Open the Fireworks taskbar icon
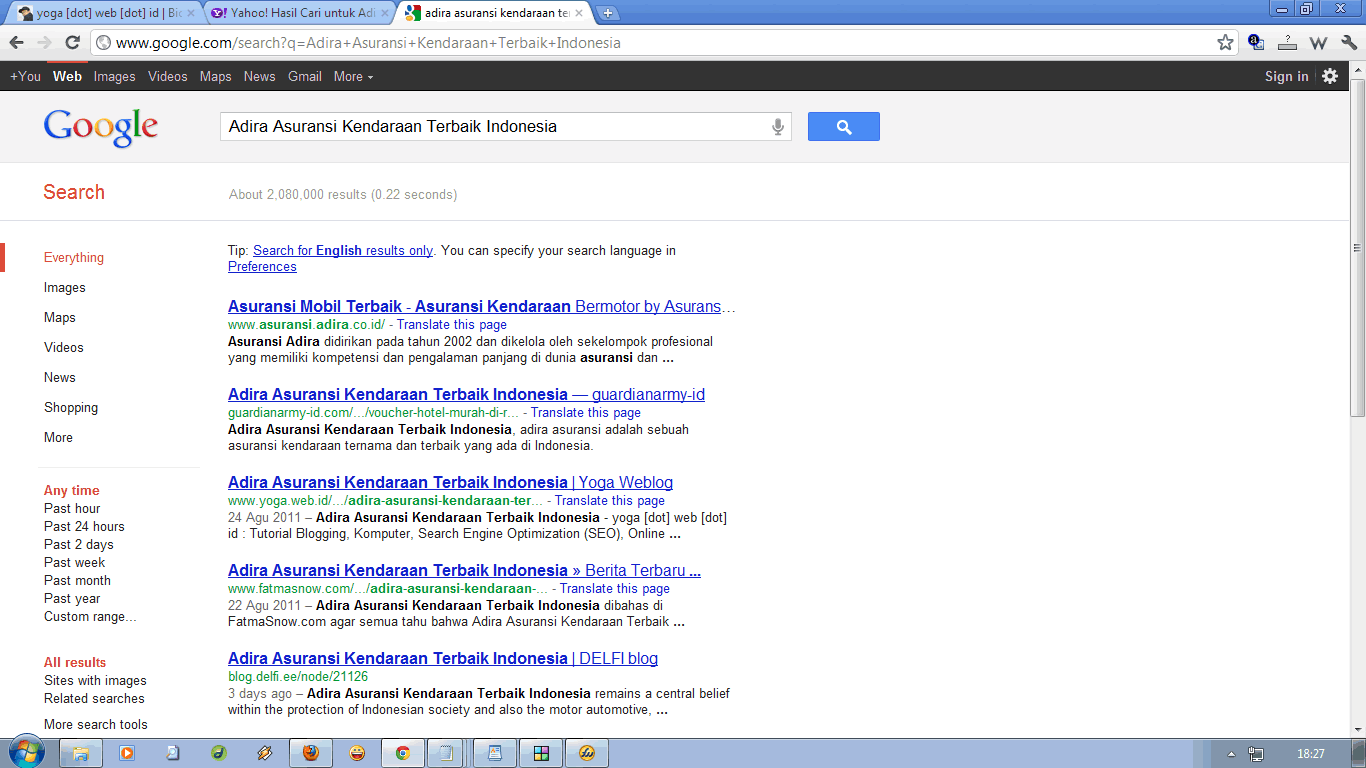Viewport: 1366px width, 768px height. [x=587, y=753]
